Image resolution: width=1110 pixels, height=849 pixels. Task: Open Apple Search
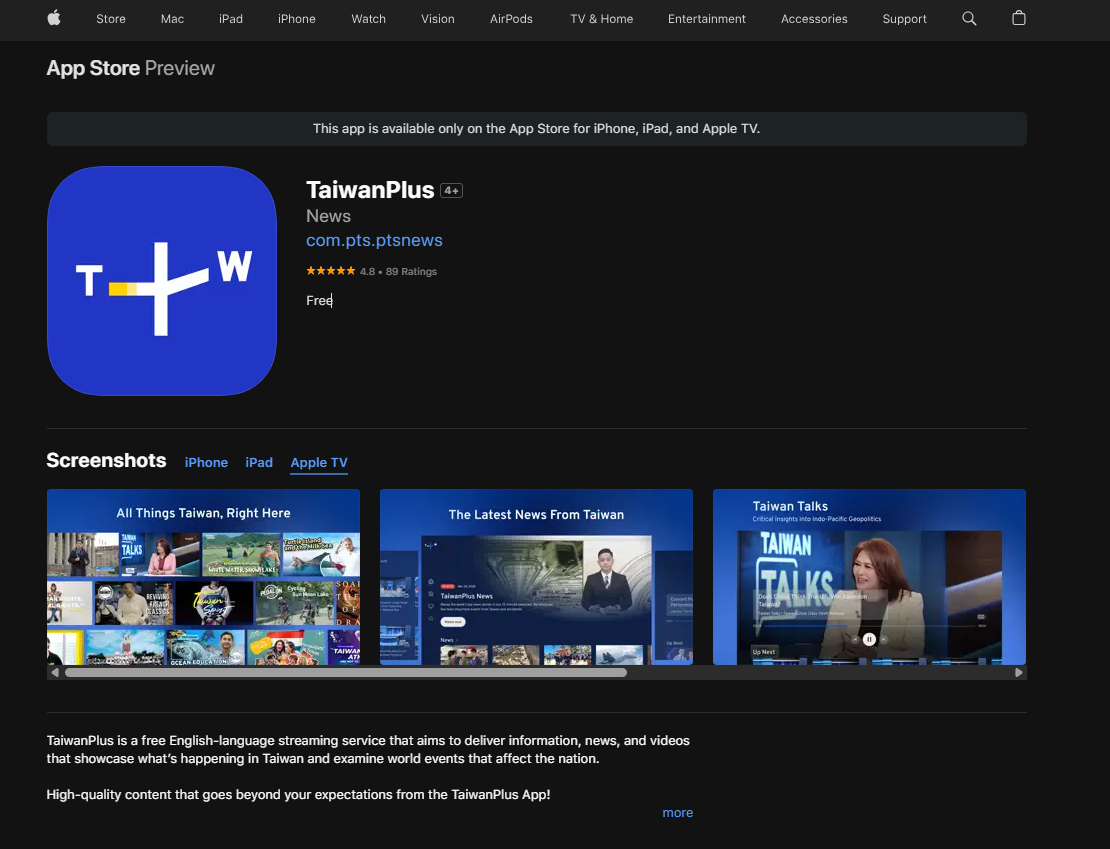pyautogui.click(x=968, y=18)
